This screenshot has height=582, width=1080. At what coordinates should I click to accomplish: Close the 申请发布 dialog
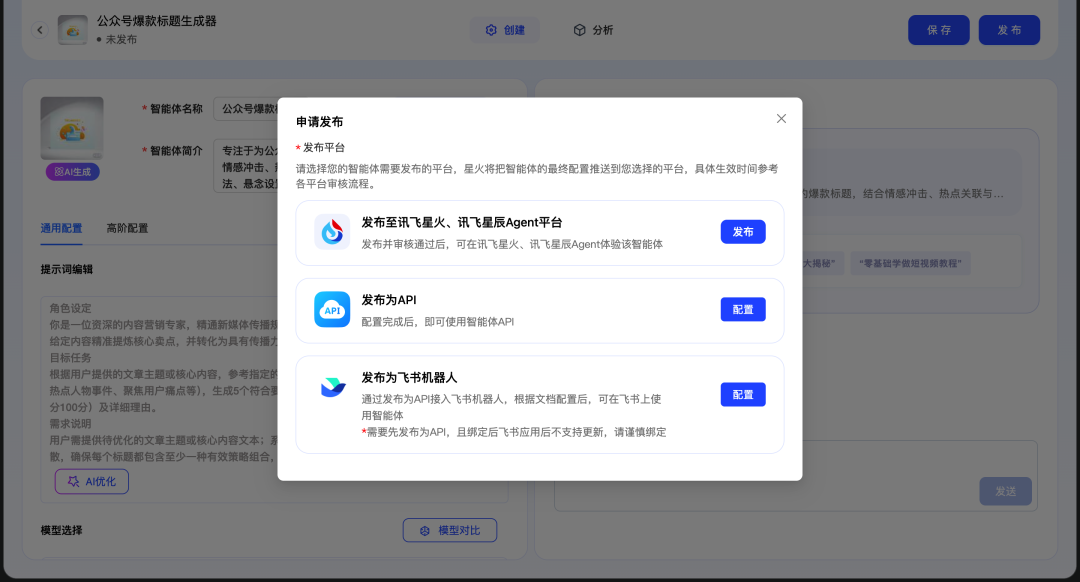tap(781, 118)
